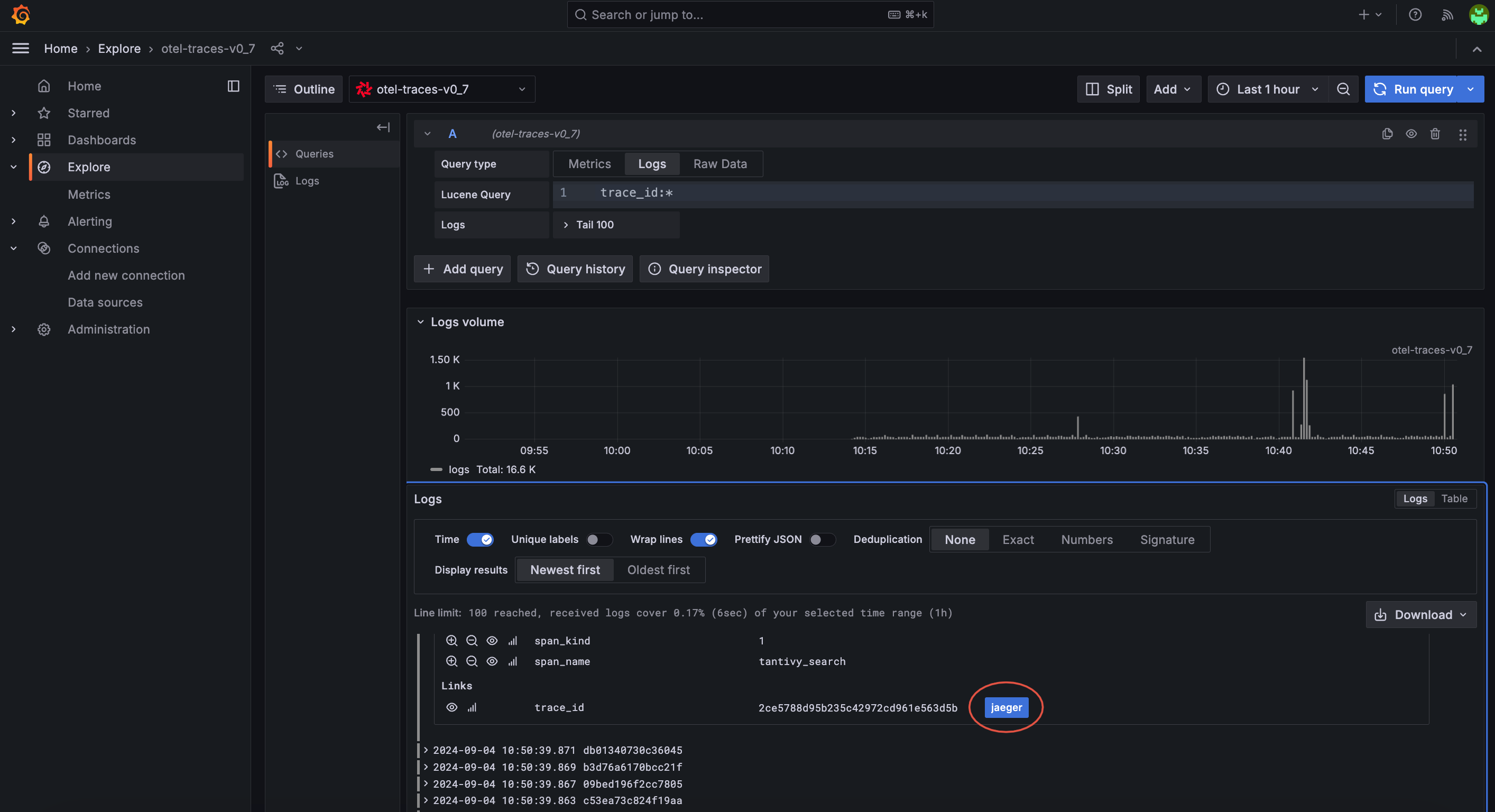The width and height of the screenshot is (1495, 812).
Task: Click the Outline button
Action: (x=303, y=89)
